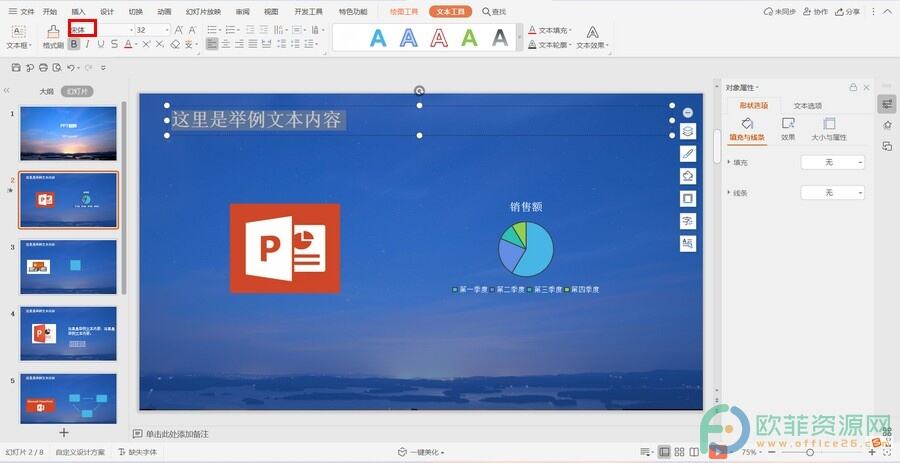Open the 效果 (Effects) sub-tab

(x=788, y=129)
